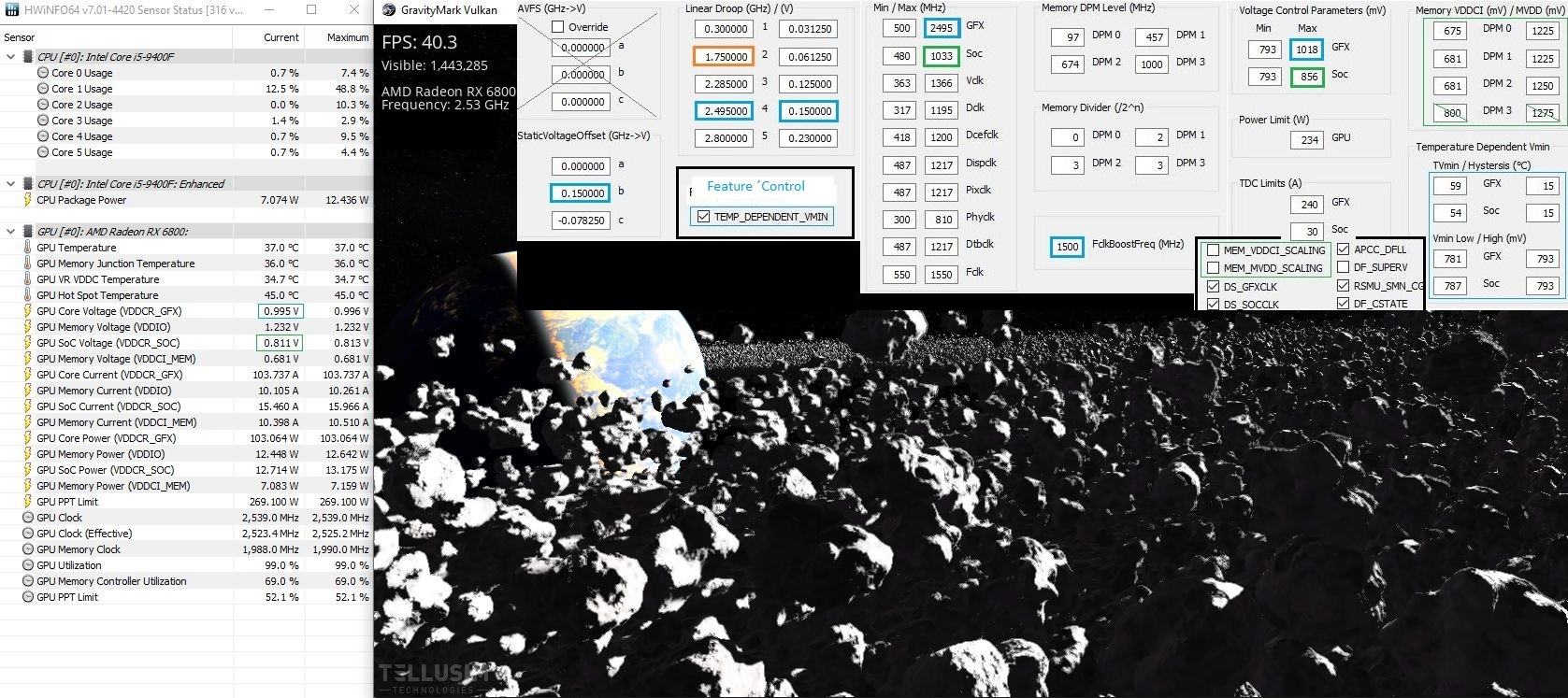Click the icon beside GPU Memory Junction Temperature
Image resolution: width=1568 pixels, height=698 pixels.
28,264
